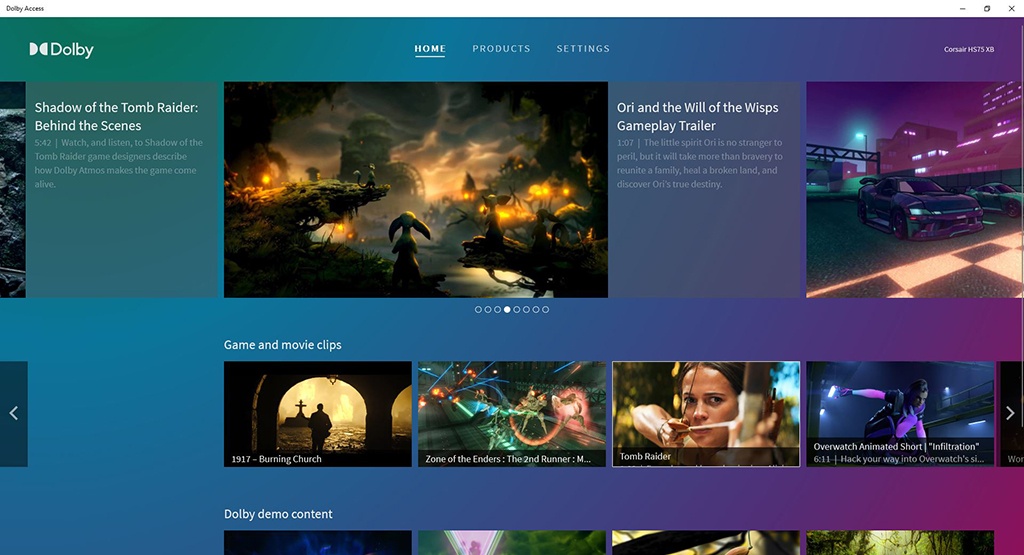Click the Shadow of the Tomb Raider description text
Screen dimensions: 1024x555
[x=119, y=163]
